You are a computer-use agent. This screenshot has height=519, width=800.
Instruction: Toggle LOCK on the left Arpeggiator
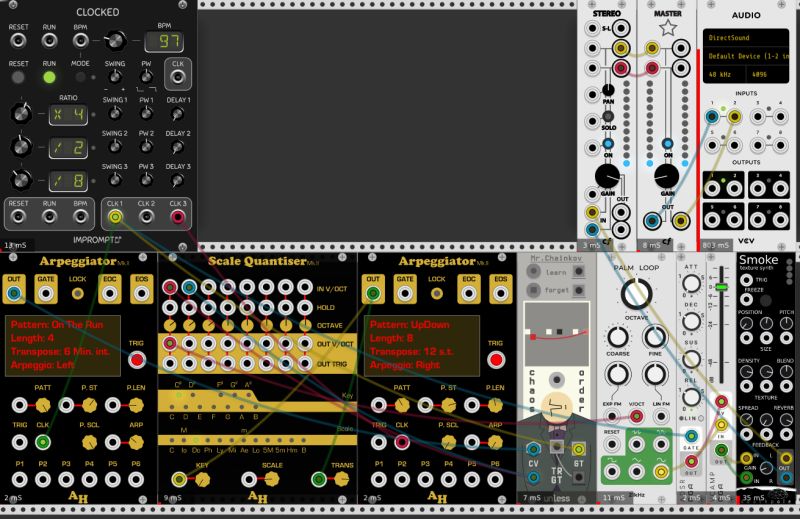(x=78, y=293)
